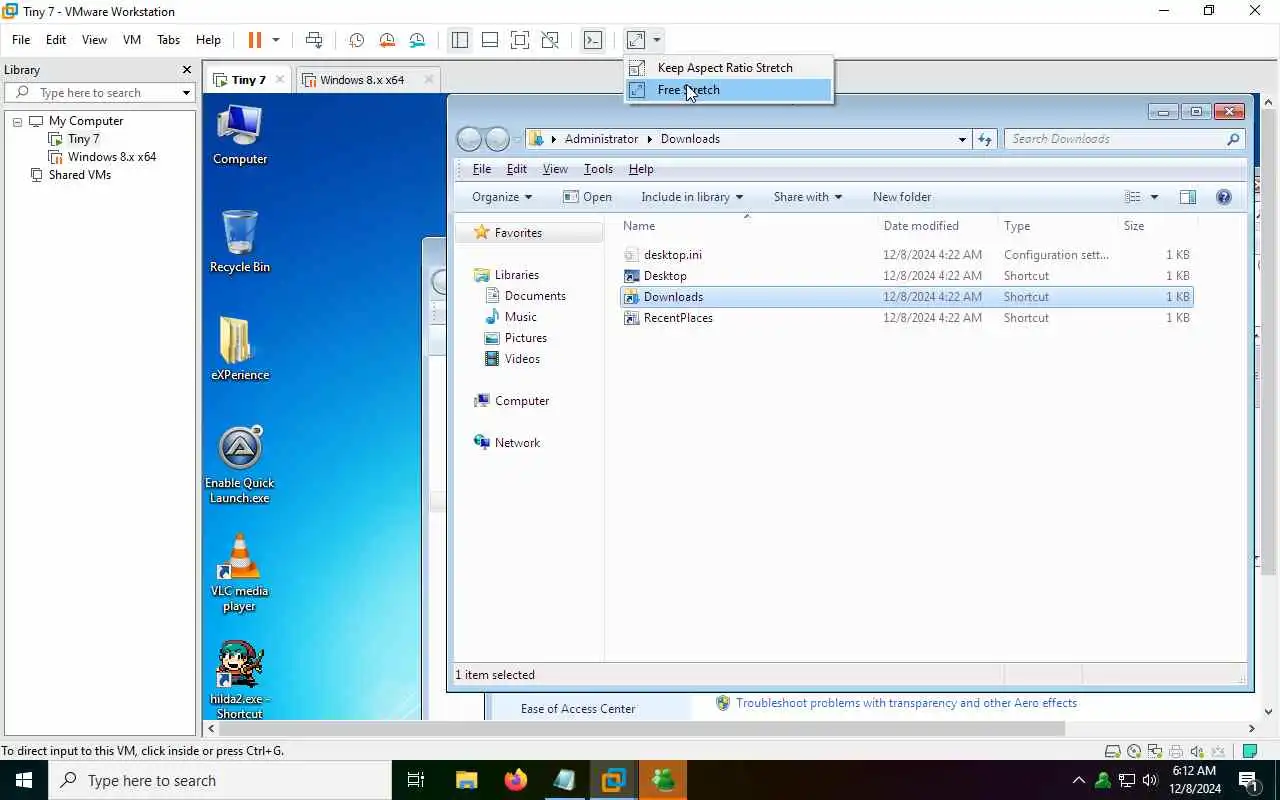The height and width of the screenshot is (800, 1280).
Task: Open the power options dropdown beside Pause
Action: 276,40
